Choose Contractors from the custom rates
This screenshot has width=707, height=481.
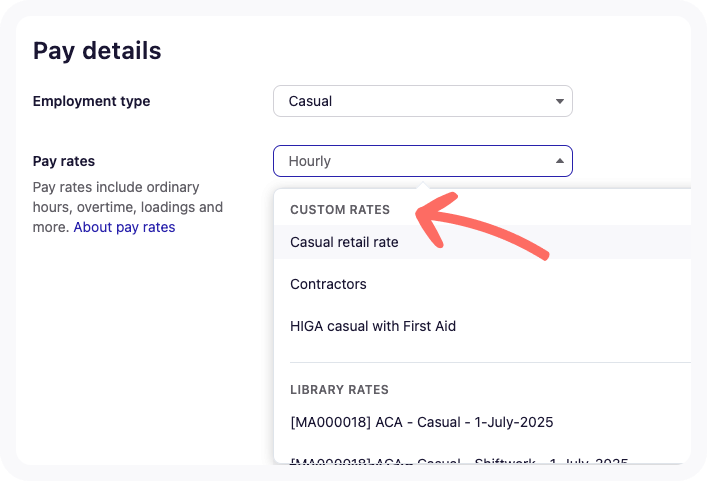pyautogui.click(x=328, y=284)
